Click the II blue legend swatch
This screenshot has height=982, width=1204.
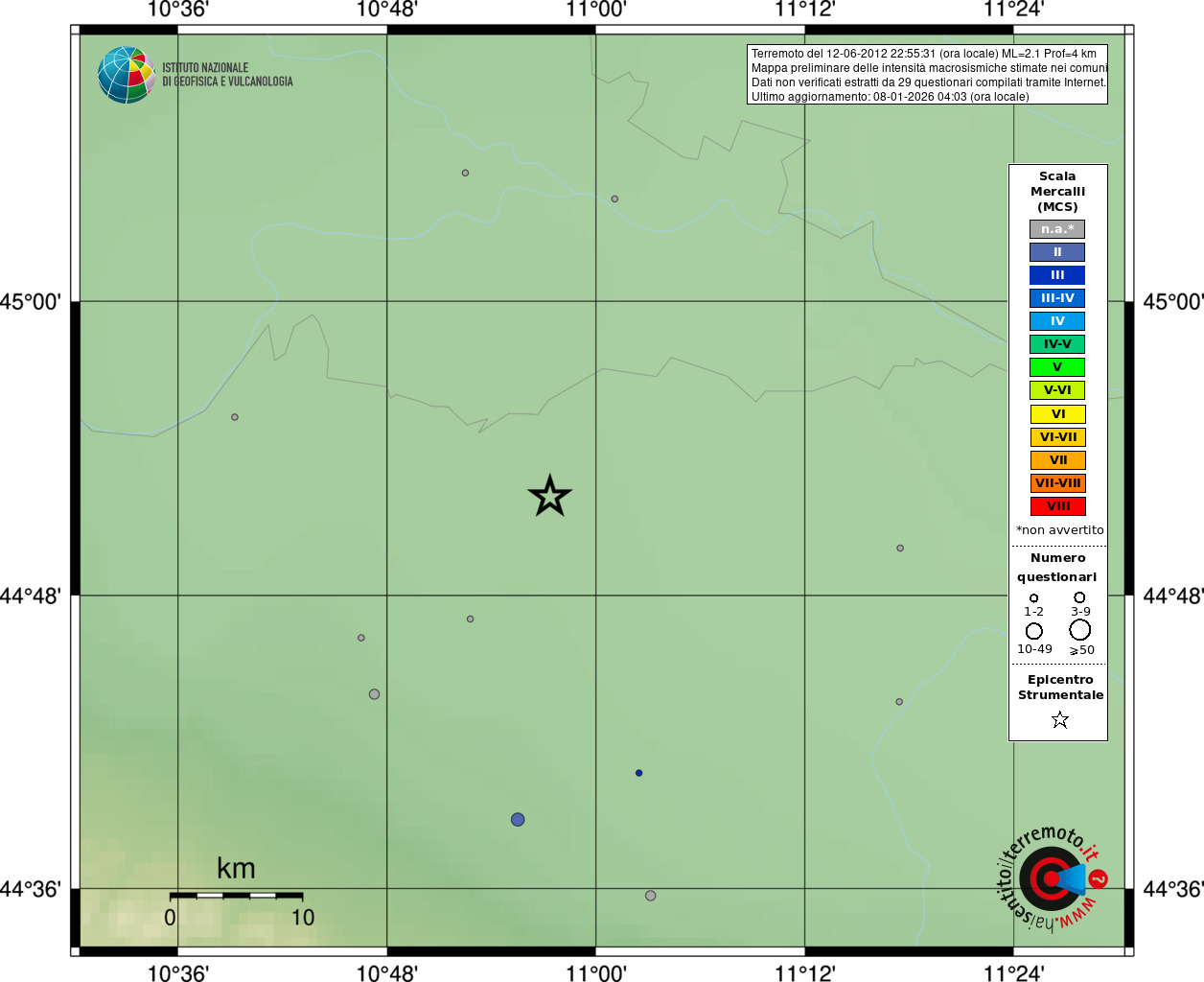(x=1057, y=252)
